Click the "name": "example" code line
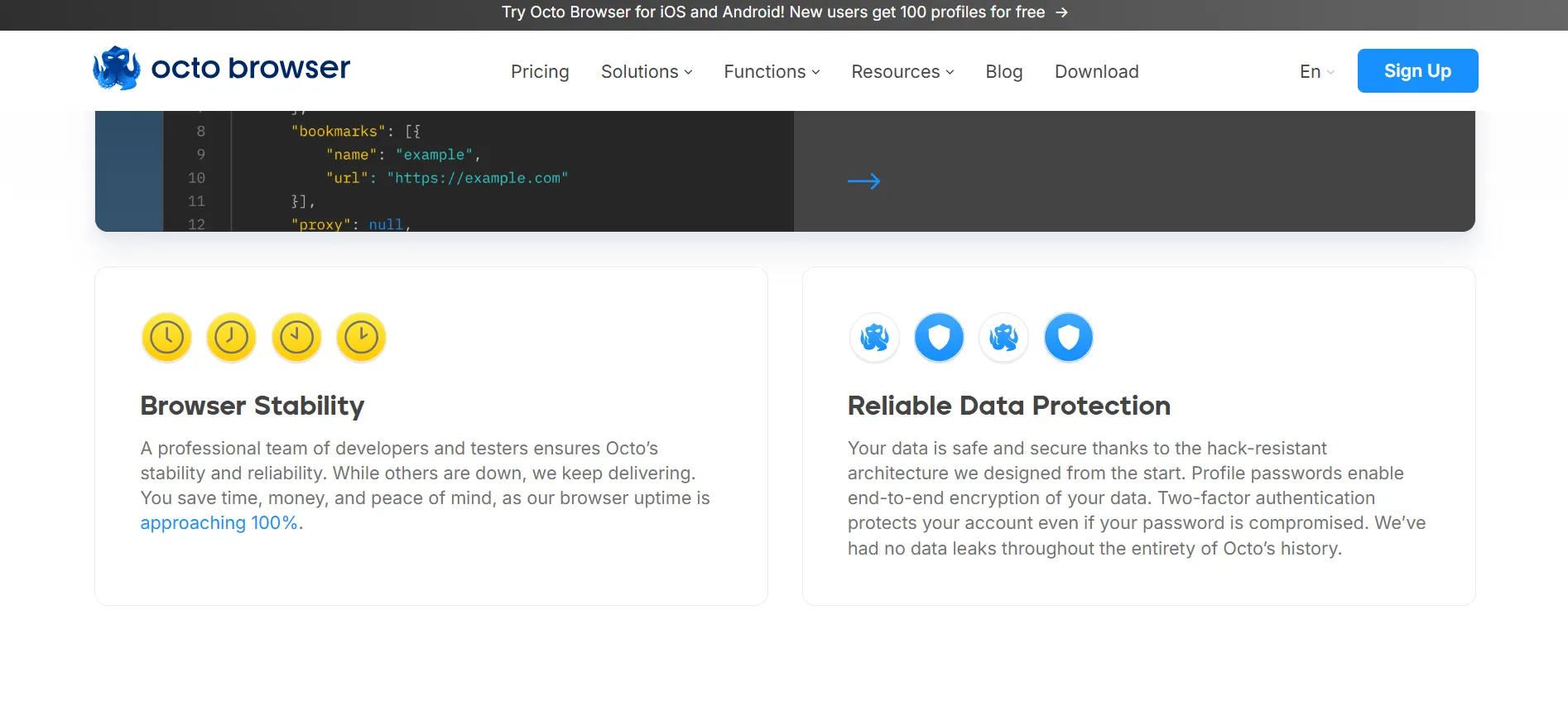 pos(403,155)
